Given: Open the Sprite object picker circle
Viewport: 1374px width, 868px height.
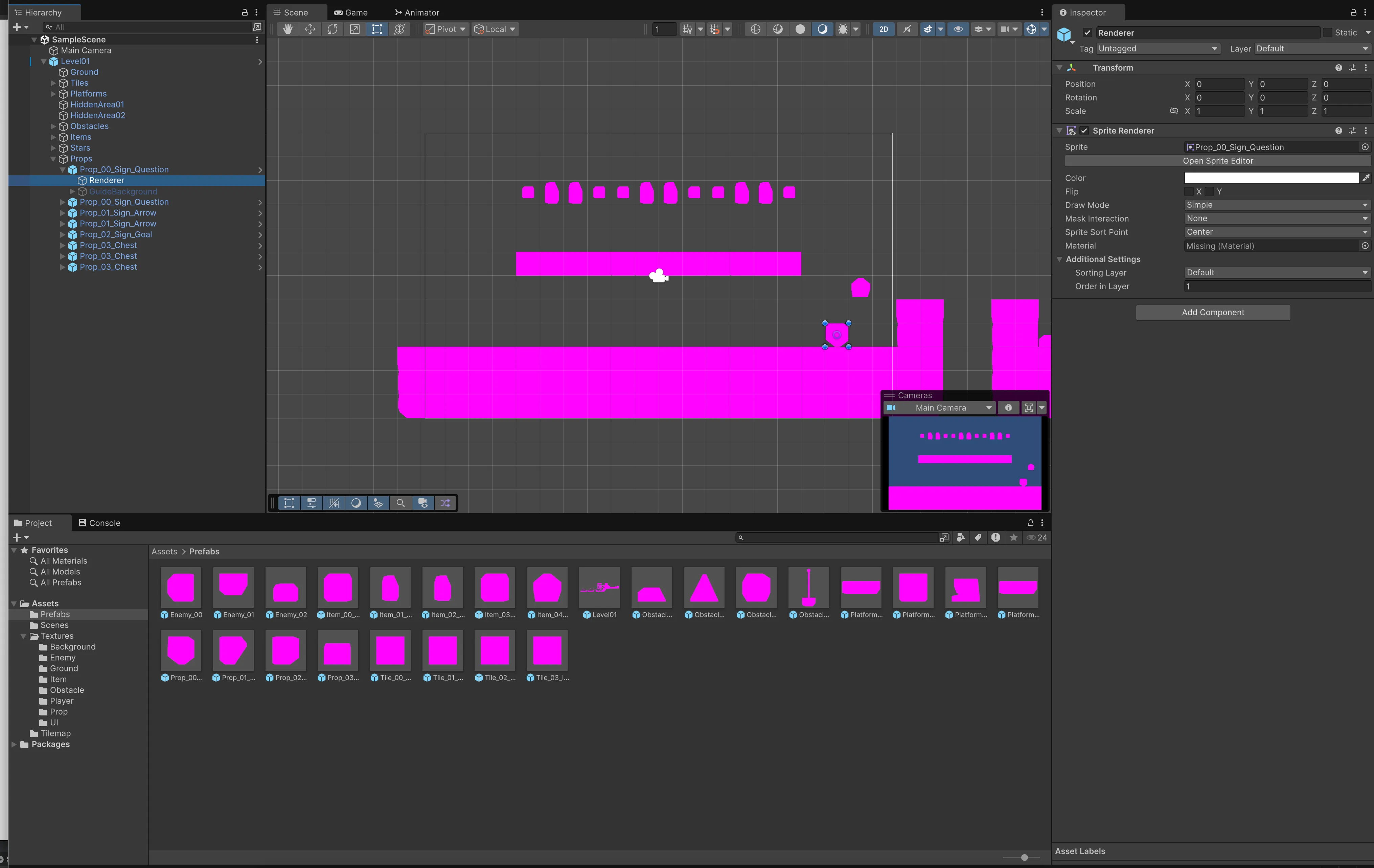Looking at the screenshot, I should pyautogui.click(x=1365, y=147).
